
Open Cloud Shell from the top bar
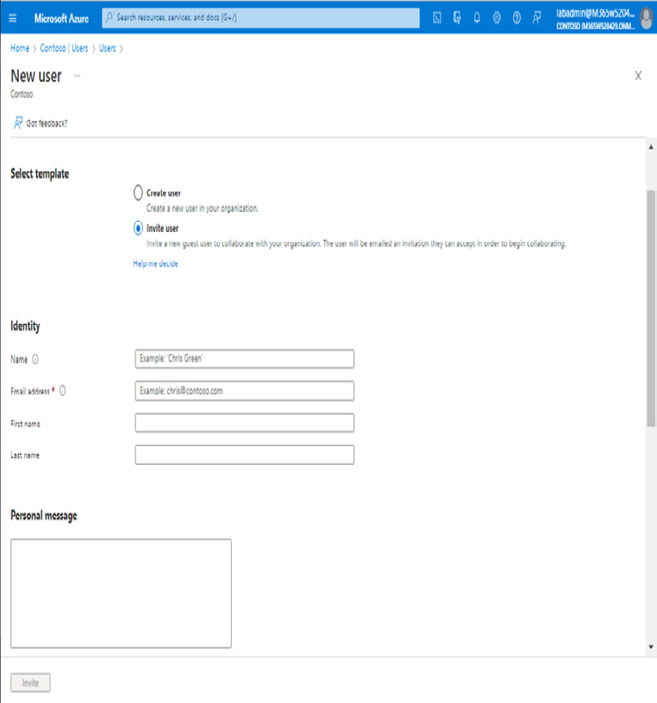pos(437,18)
